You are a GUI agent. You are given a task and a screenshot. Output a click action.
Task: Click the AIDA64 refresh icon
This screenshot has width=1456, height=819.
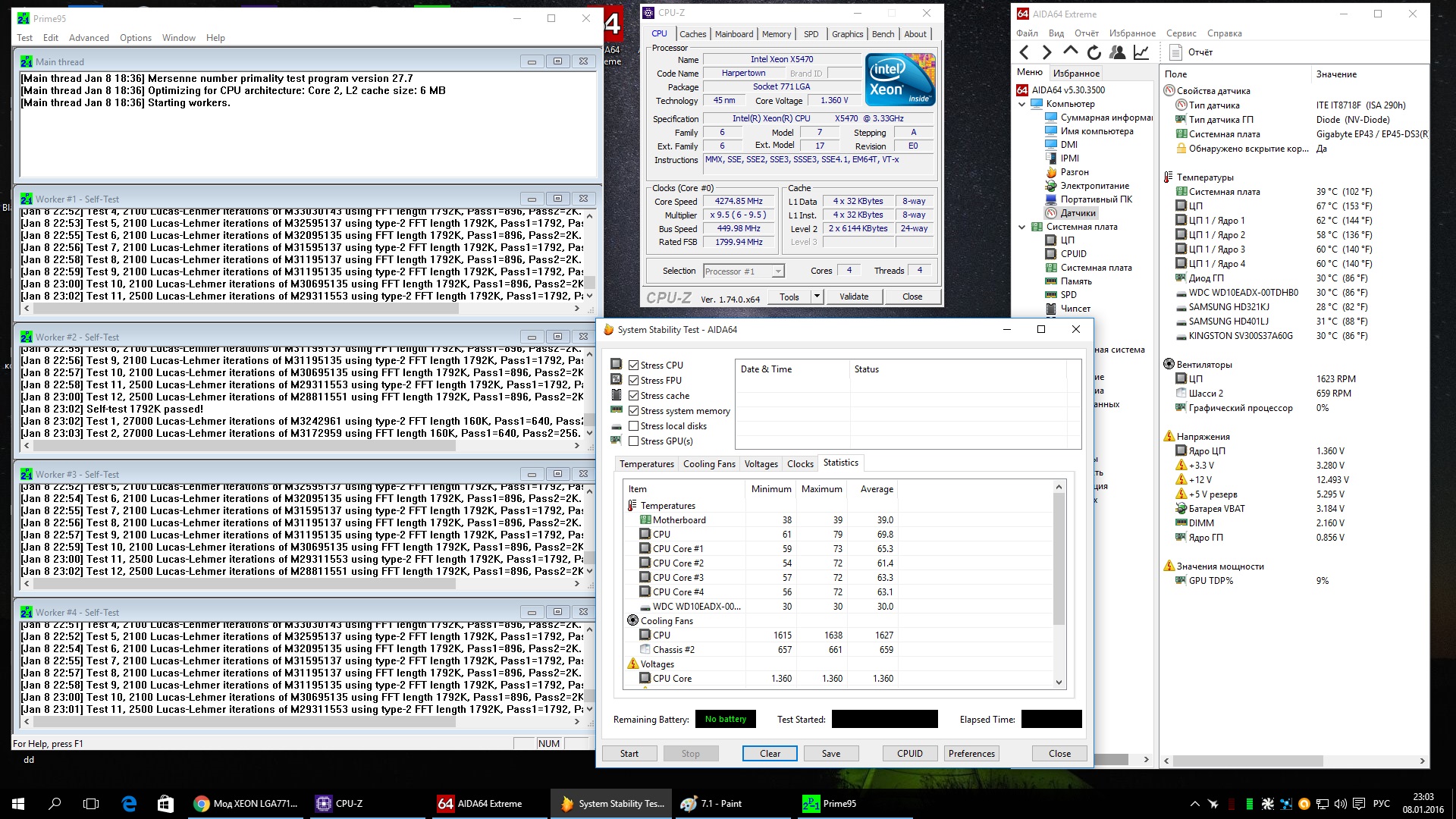1094,52
